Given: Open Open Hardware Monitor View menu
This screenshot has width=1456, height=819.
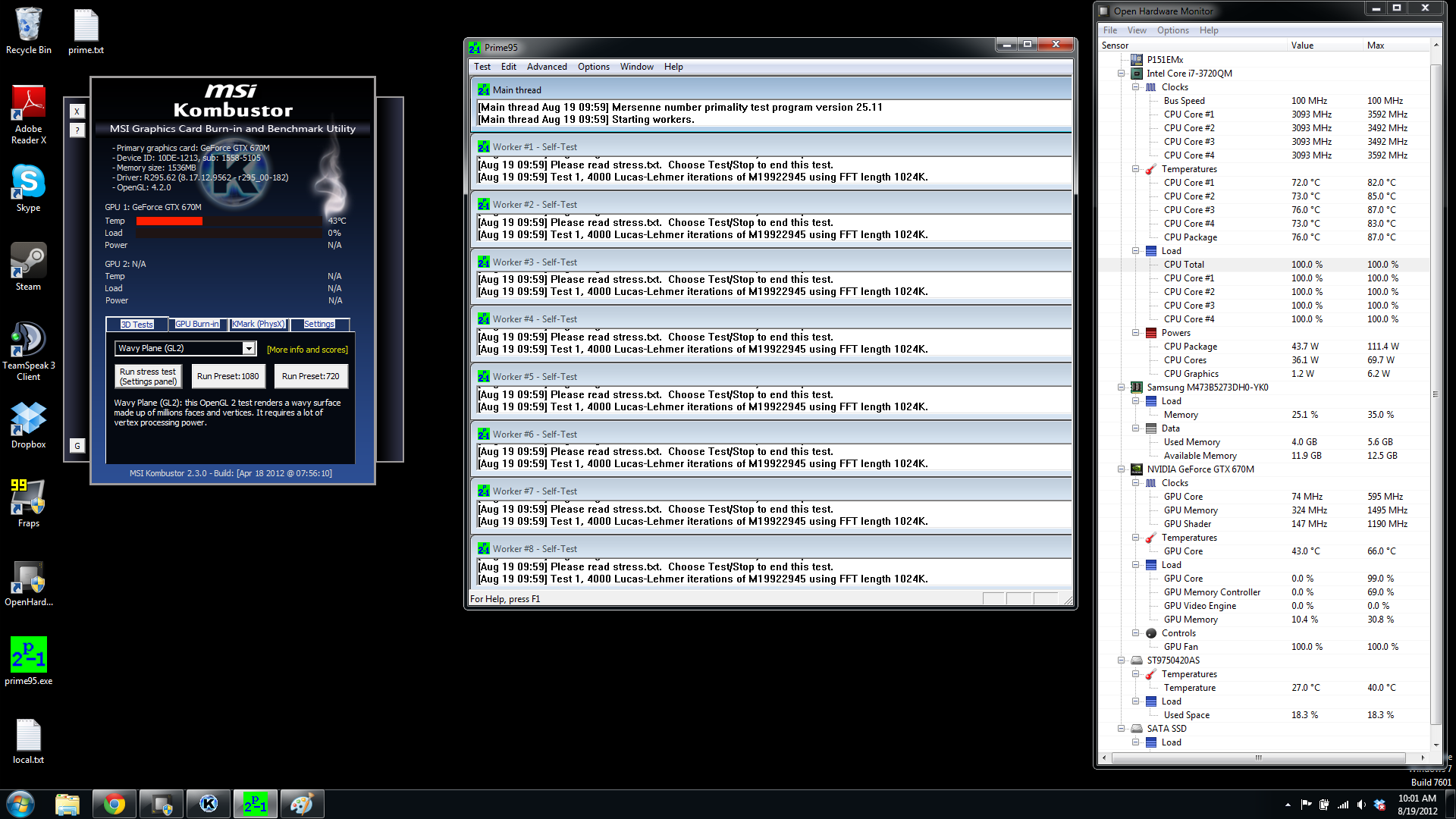Looking at the screenshot, I should pyautogui.click(x=1137, y=30).
